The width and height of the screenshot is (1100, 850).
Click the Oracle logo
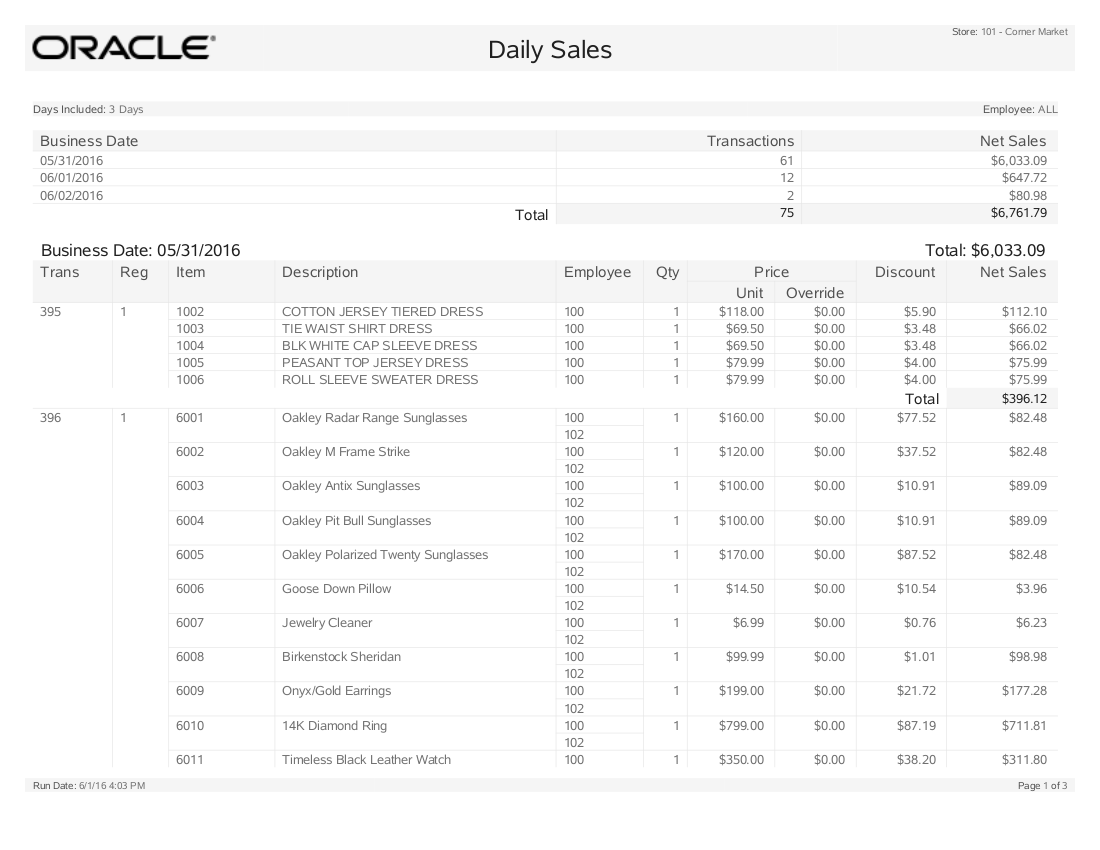(x=120, y=47)
